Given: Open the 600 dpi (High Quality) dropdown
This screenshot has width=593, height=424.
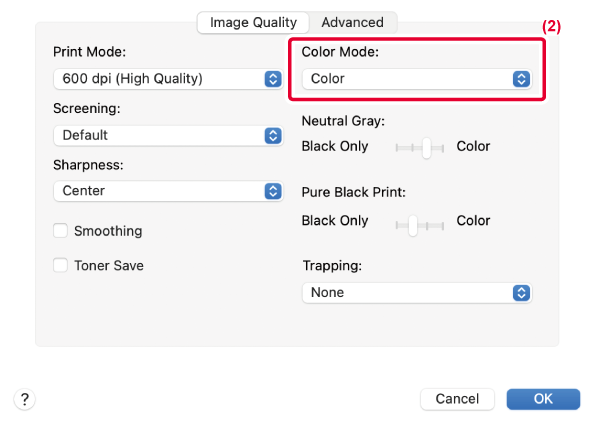Looking at the screenshot, I should point(168,79).
